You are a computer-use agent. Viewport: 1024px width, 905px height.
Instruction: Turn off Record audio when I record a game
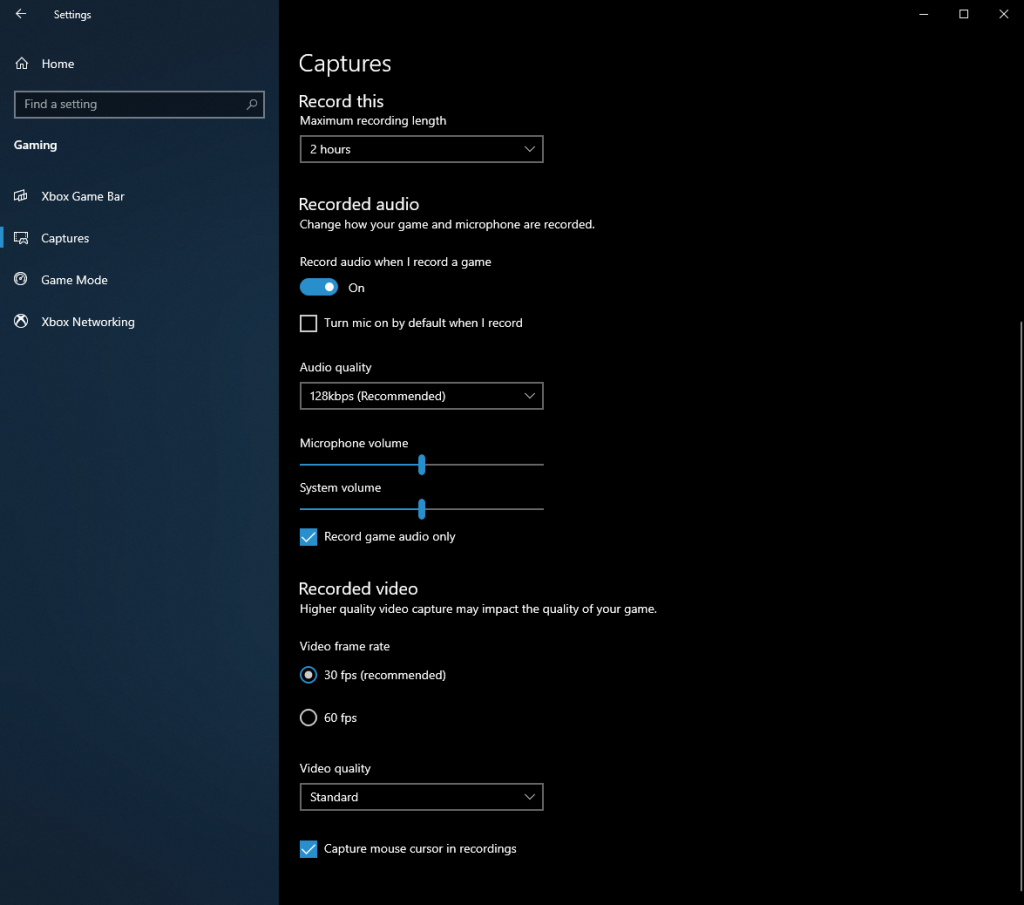318,287
